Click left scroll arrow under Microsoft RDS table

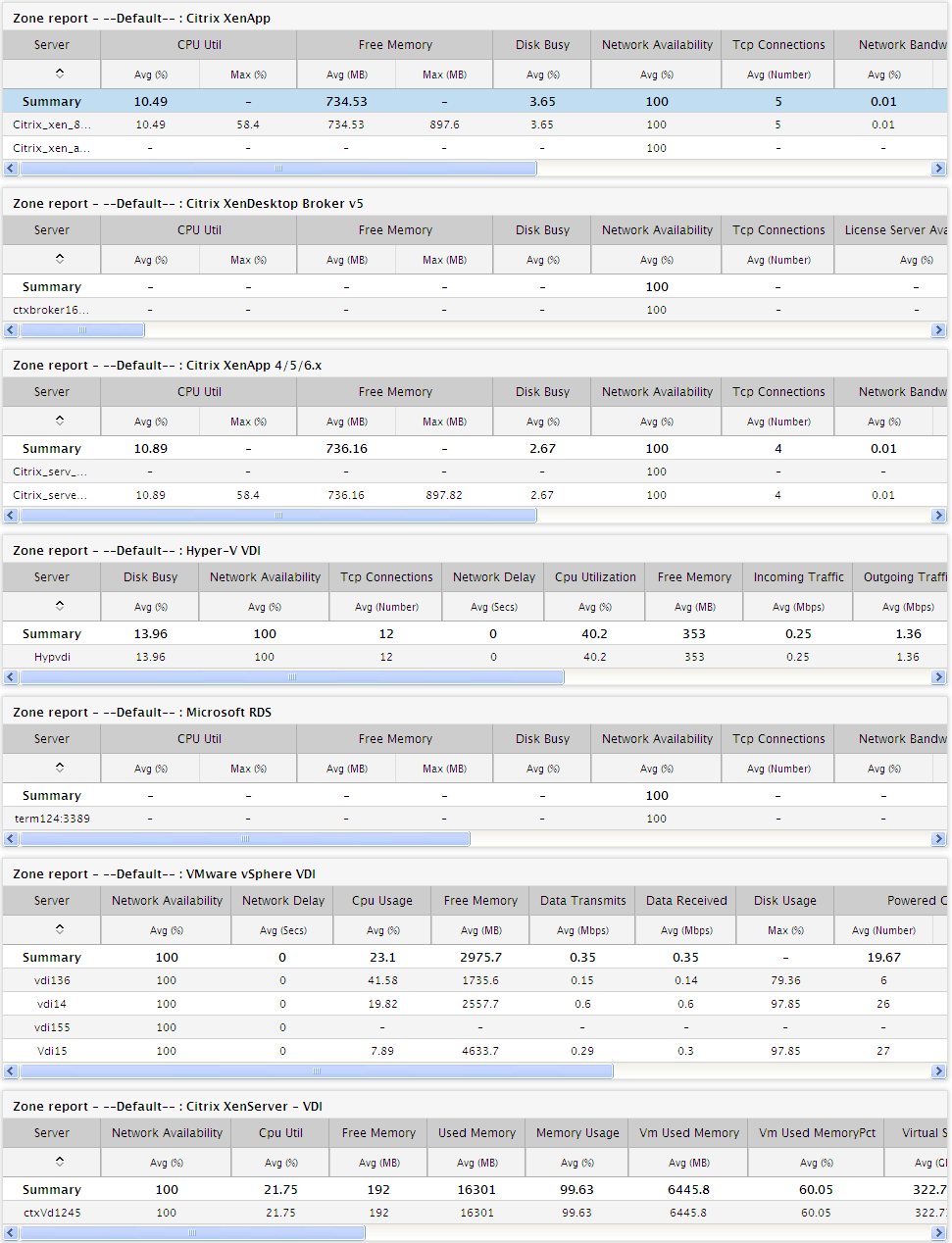(12, 839)
